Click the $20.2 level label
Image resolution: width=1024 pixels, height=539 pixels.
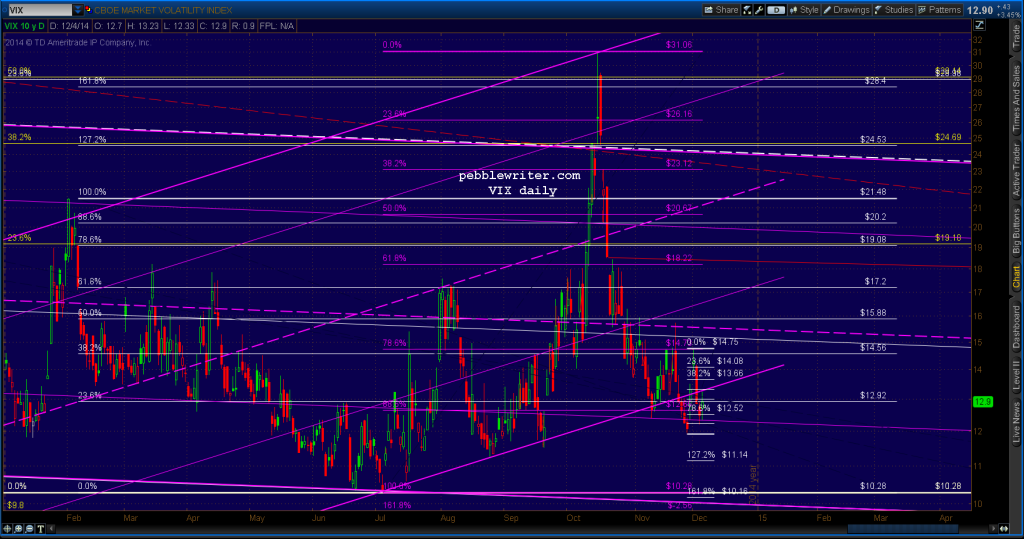click(x=875, y=217)
